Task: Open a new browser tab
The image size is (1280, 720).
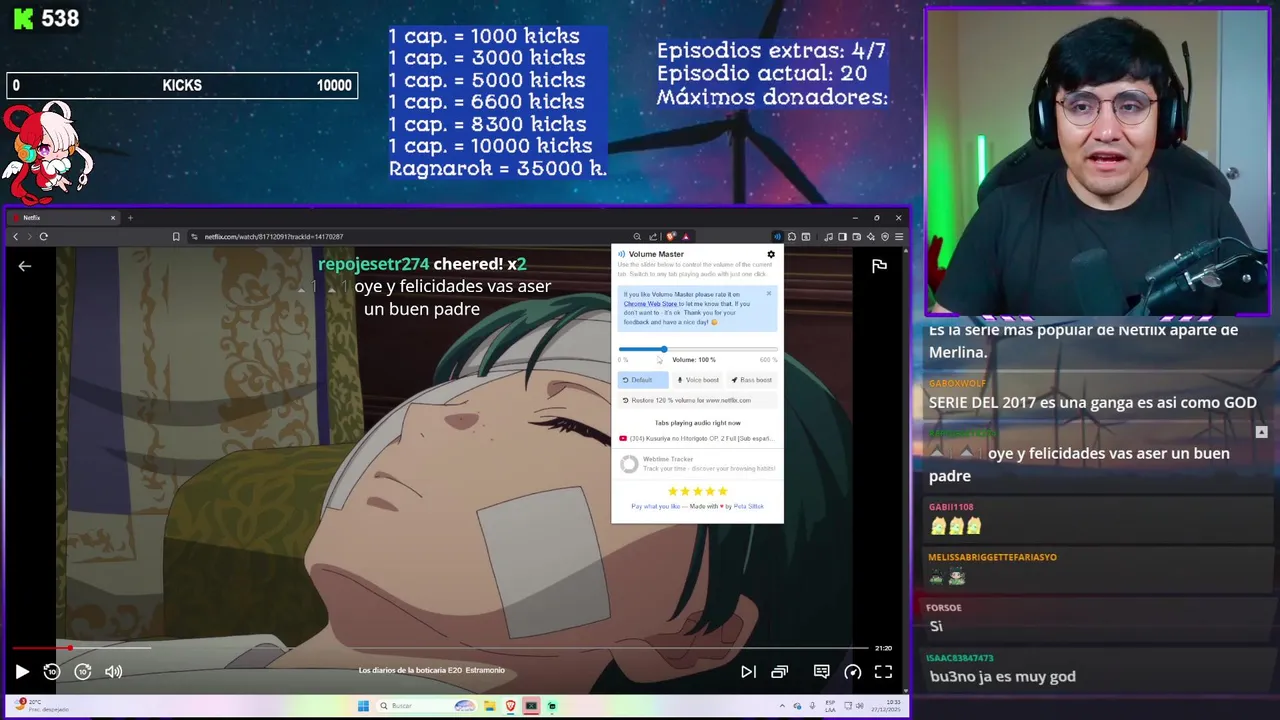Action: [130, 217]
